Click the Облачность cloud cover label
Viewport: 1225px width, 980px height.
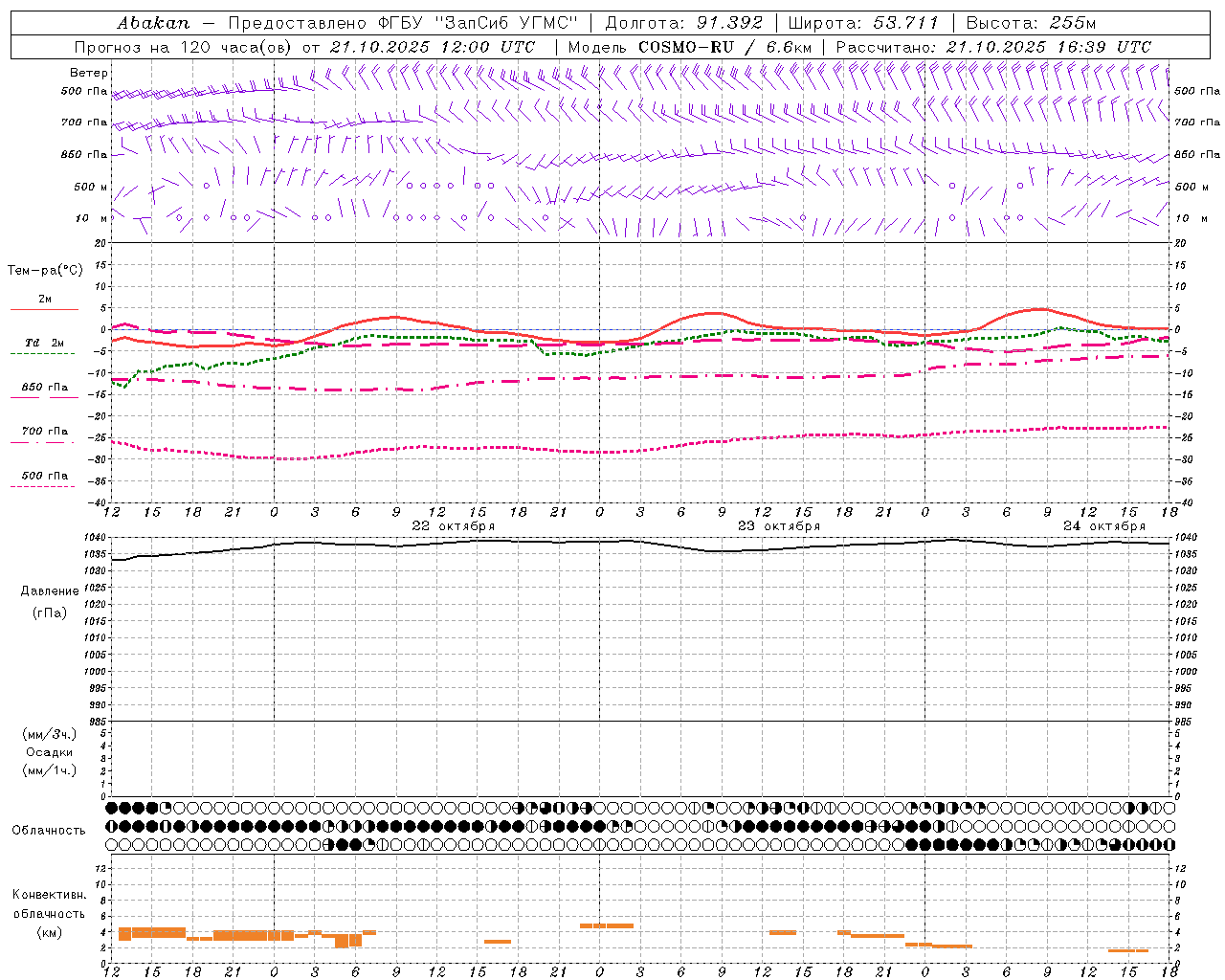coord(49,831)
